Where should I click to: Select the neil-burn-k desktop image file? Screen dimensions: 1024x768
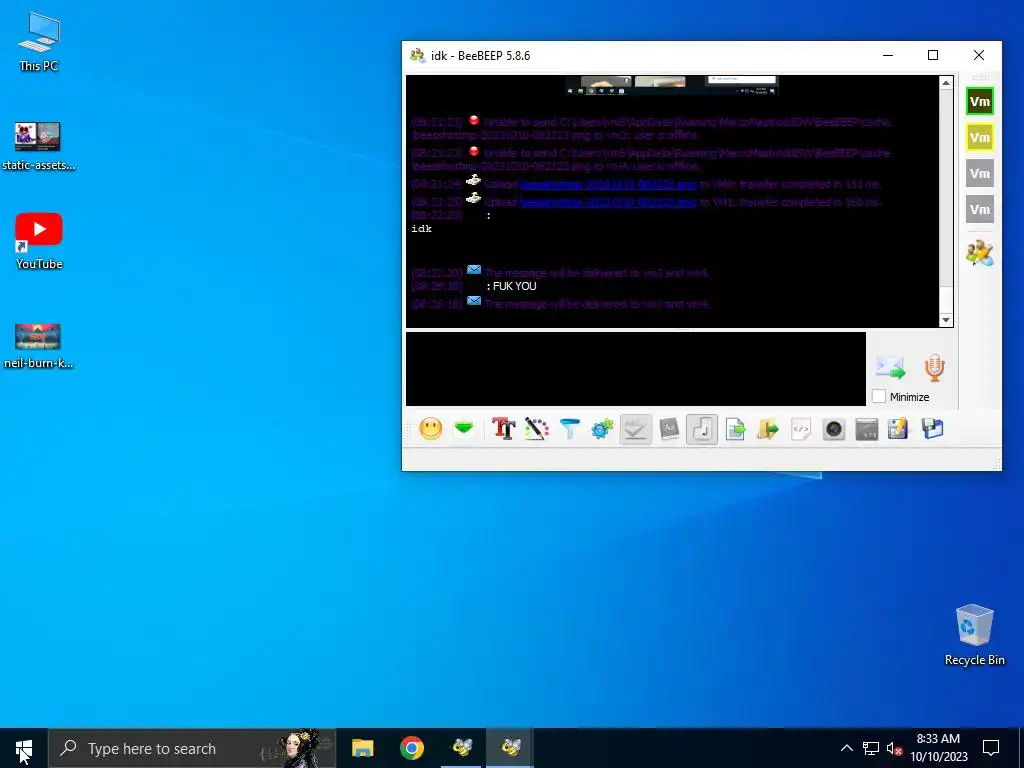tap(39, 346)
